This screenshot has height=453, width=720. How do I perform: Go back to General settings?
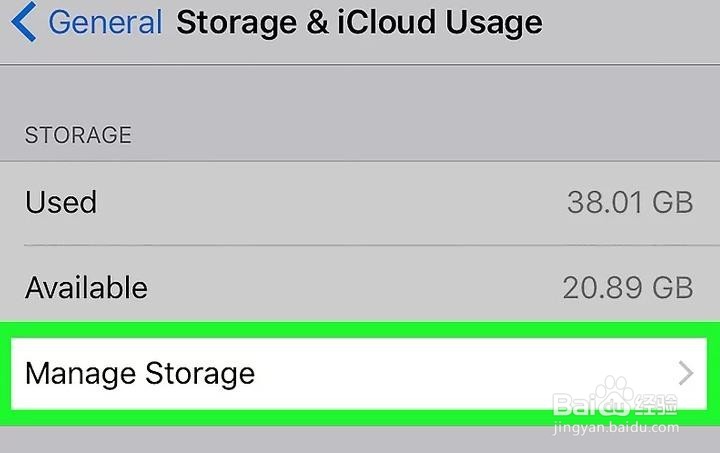coord(104,22)
